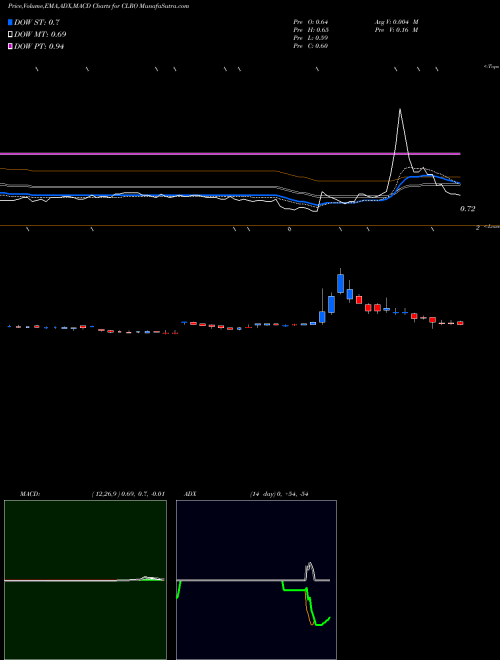The width and height of the screenshot is (500, 660).
Task: Click the '<Tops' marker label
Action: (491, 67)
